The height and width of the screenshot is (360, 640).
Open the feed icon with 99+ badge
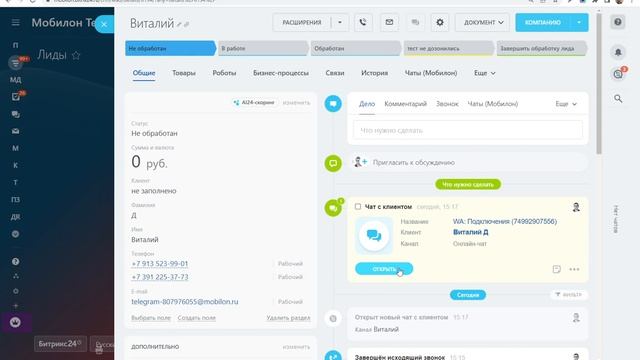pos(16,63)
